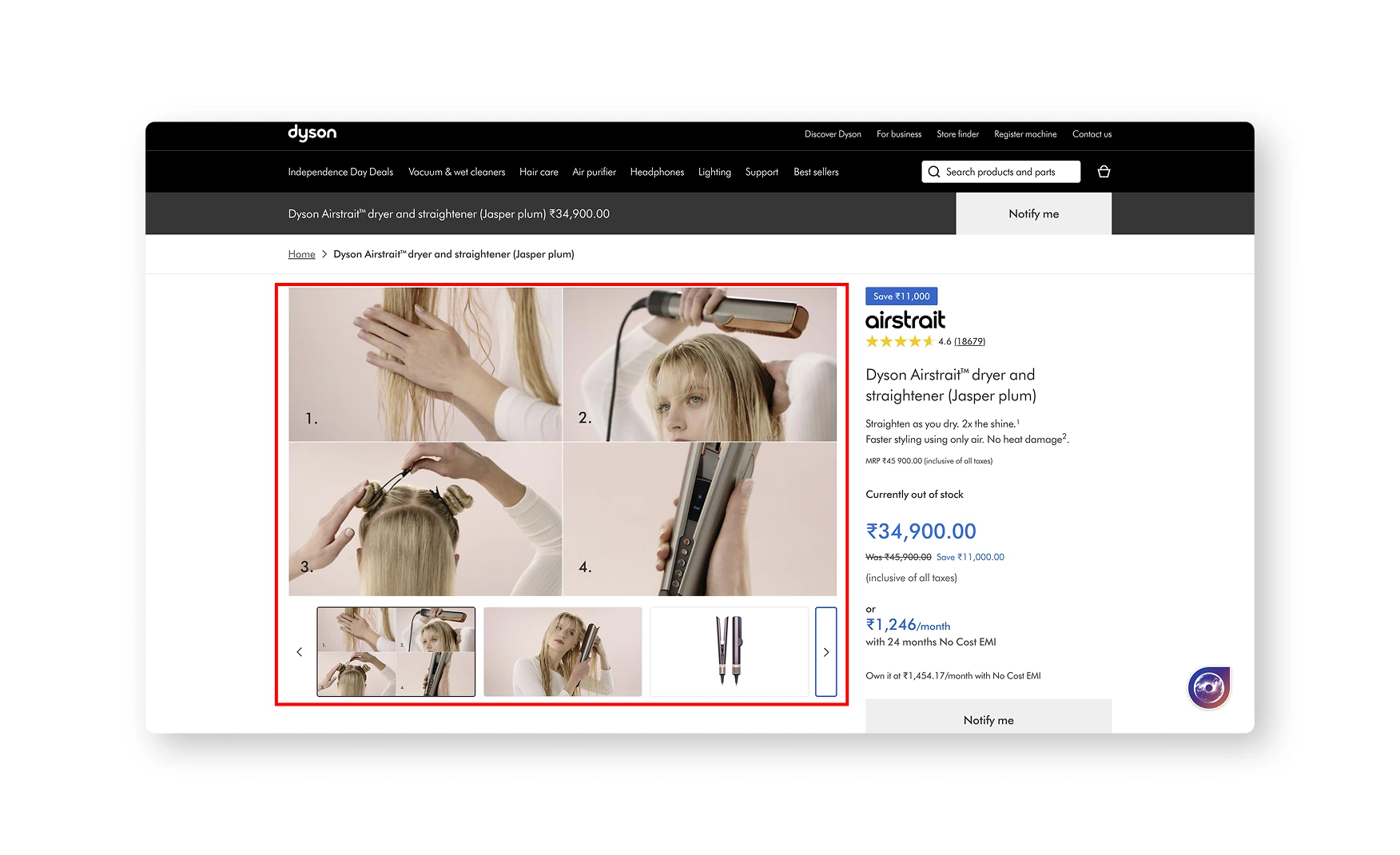The height and width of the screenshot is (855, 1400).
Task: Click the breadcrumb product name
Action: pos(454,254)
